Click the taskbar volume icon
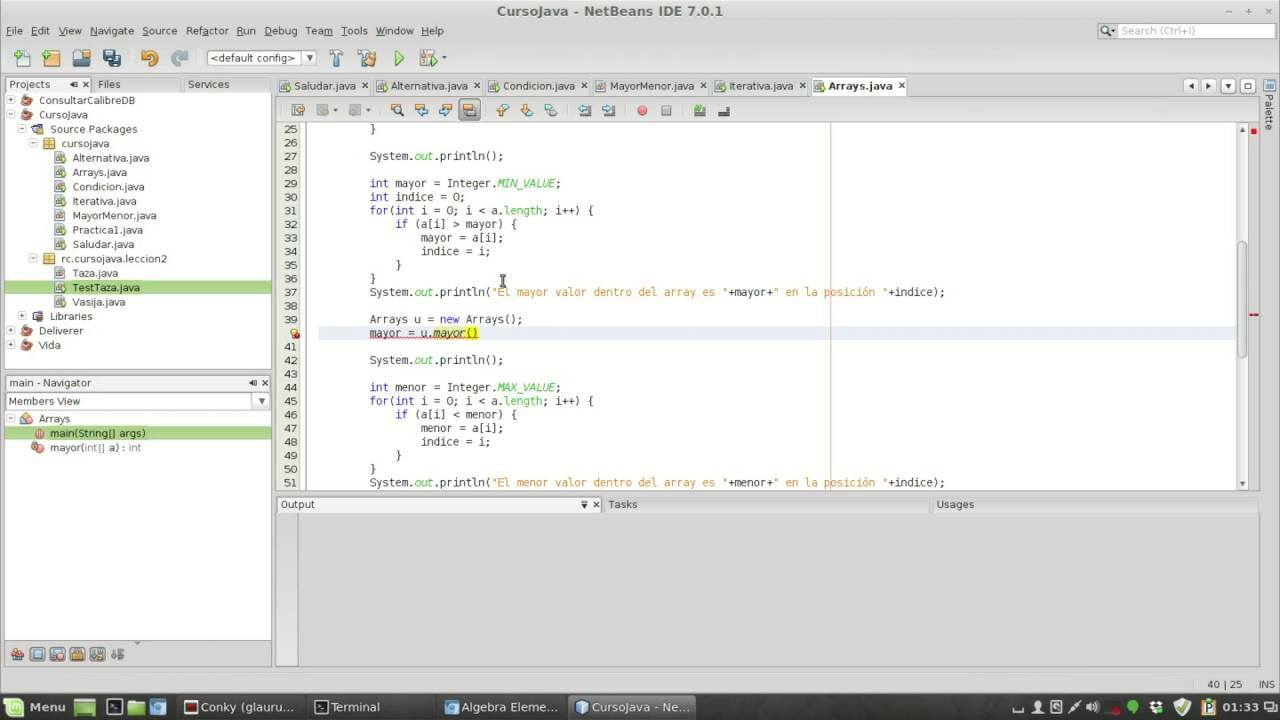This screenshot has height=720, width=1280. pos(1092,707)
